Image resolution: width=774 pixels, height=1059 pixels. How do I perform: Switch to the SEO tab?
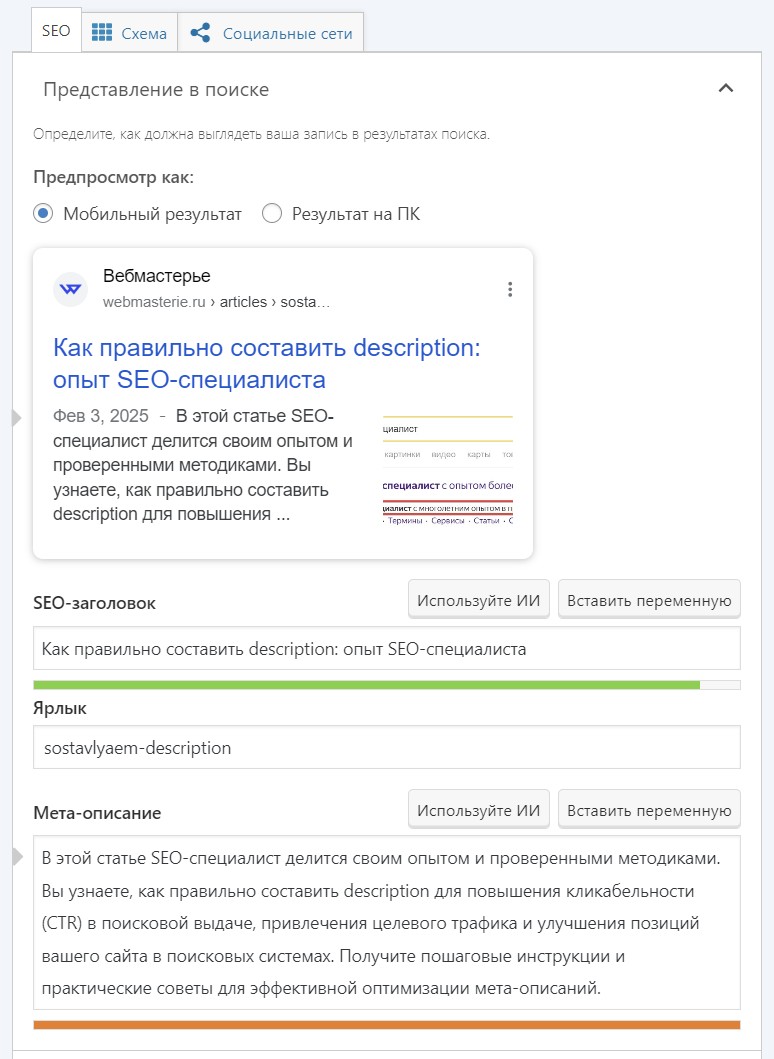[x=56, y=31]
